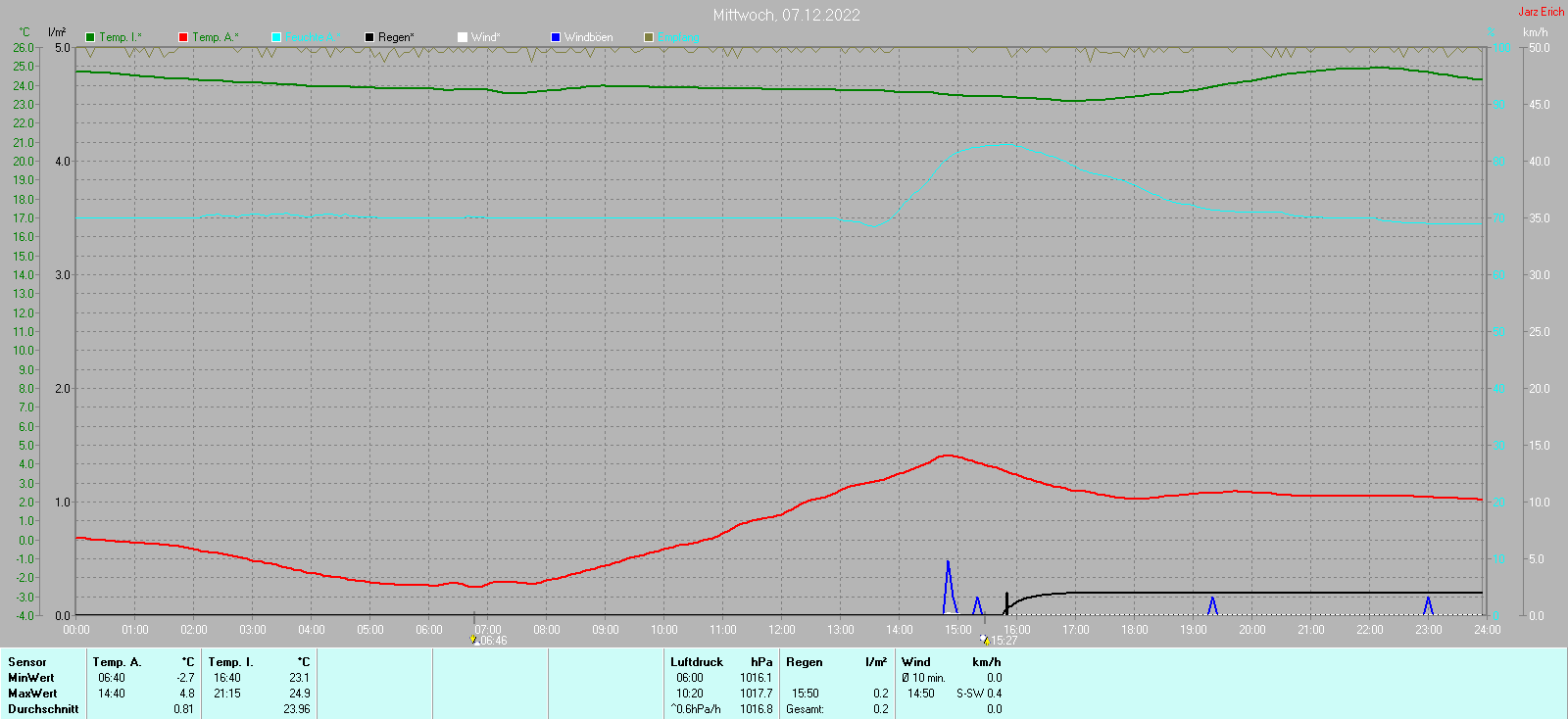Select the 'Empfang' legend label
The height and width of the screenshot is (719, 1568).
(679, 37)
